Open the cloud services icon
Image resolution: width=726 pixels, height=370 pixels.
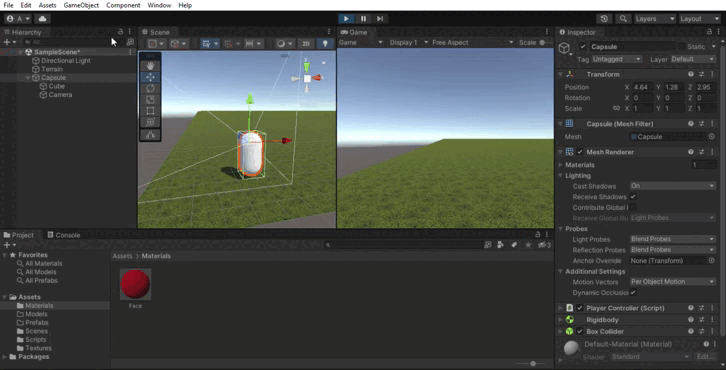[42, 19]
